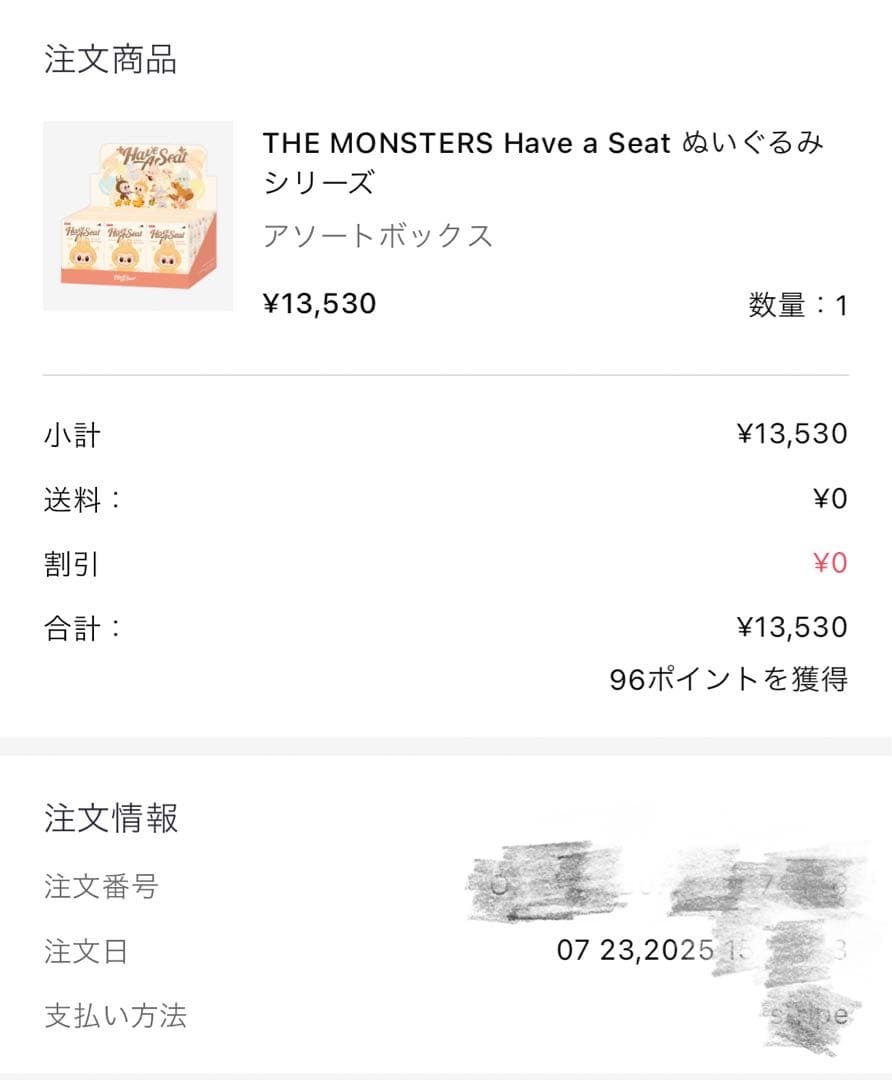
Task: Open THE MONSTERS Have a Seat product title
Action: tap(543, 163)
